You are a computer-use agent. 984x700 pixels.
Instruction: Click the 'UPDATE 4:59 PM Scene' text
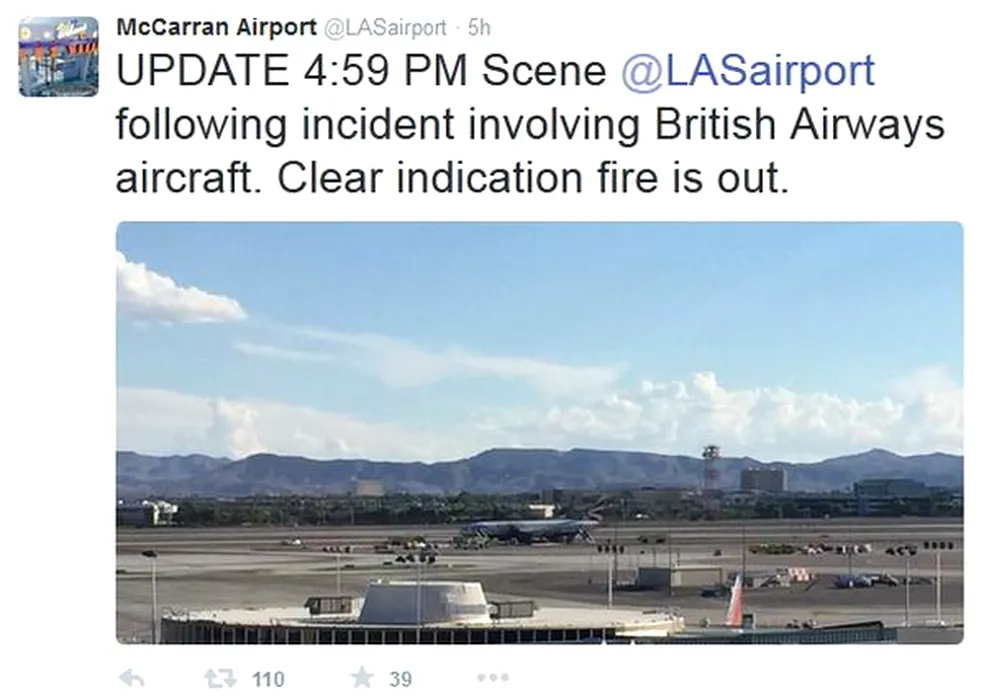coord(361,70)
